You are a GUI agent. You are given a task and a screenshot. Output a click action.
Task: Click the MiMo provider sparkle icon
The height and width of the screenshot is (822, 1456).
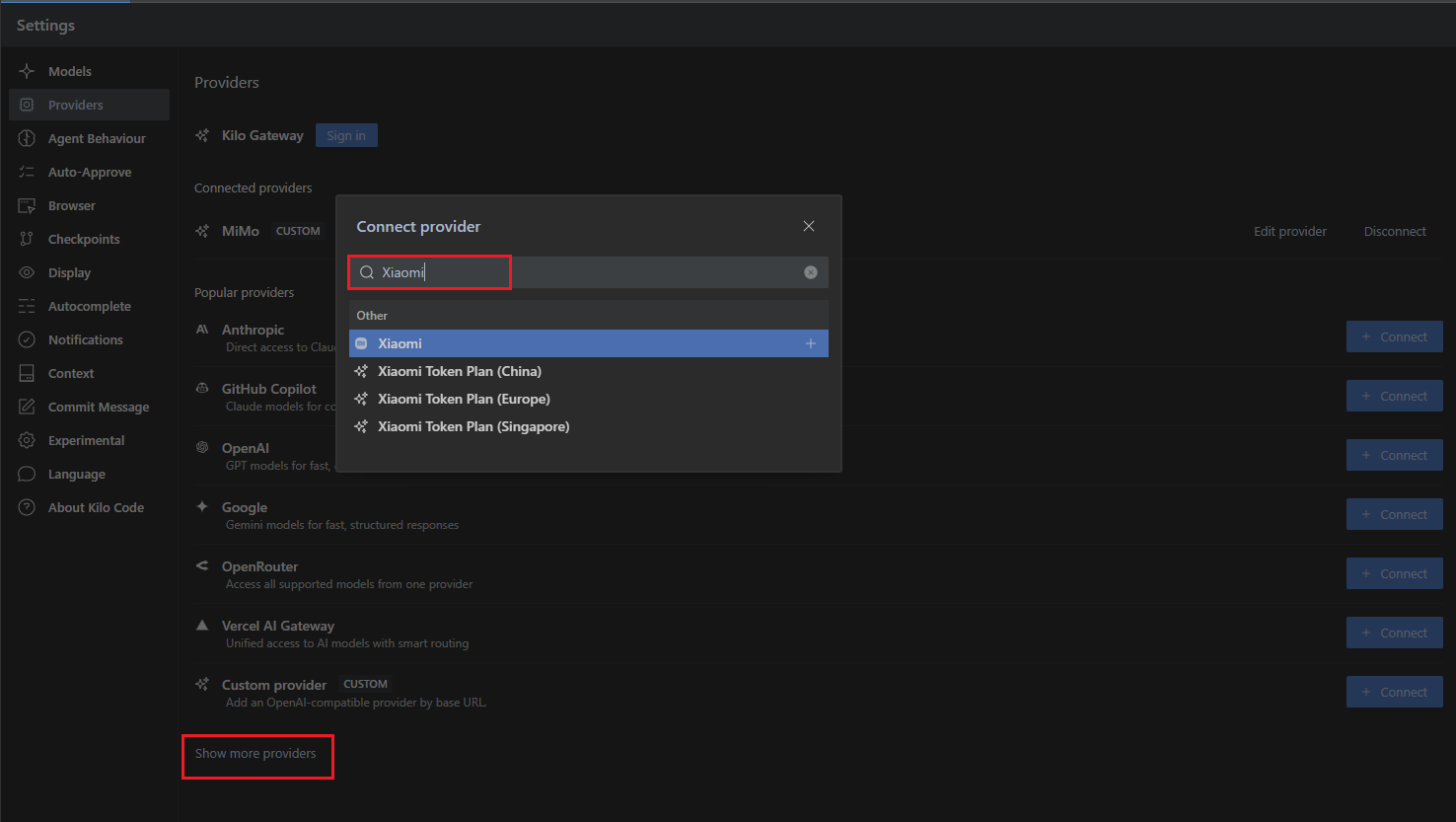click(x=202, y=231)
